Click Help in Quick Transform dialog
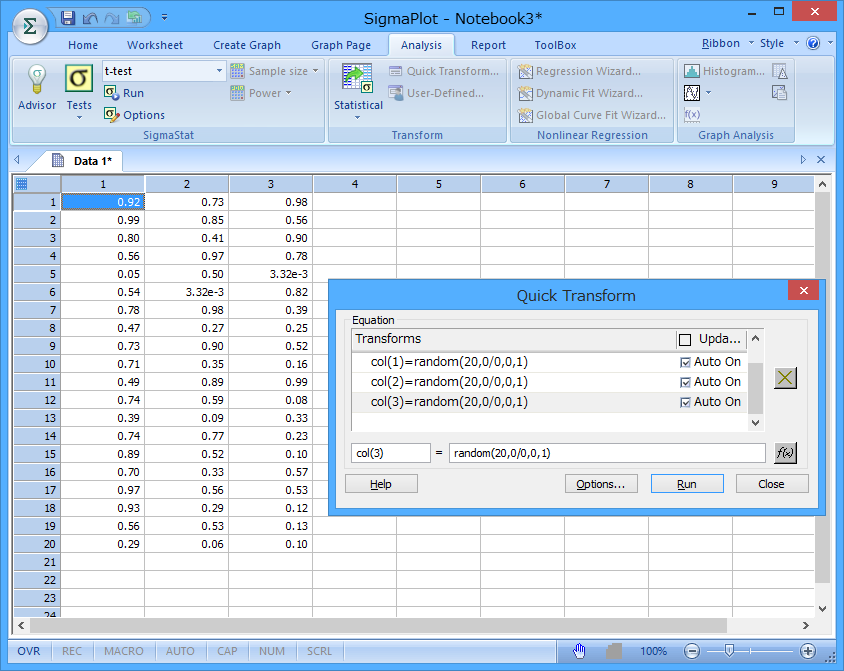Screen dimensions: 844x671 [381, 484]
